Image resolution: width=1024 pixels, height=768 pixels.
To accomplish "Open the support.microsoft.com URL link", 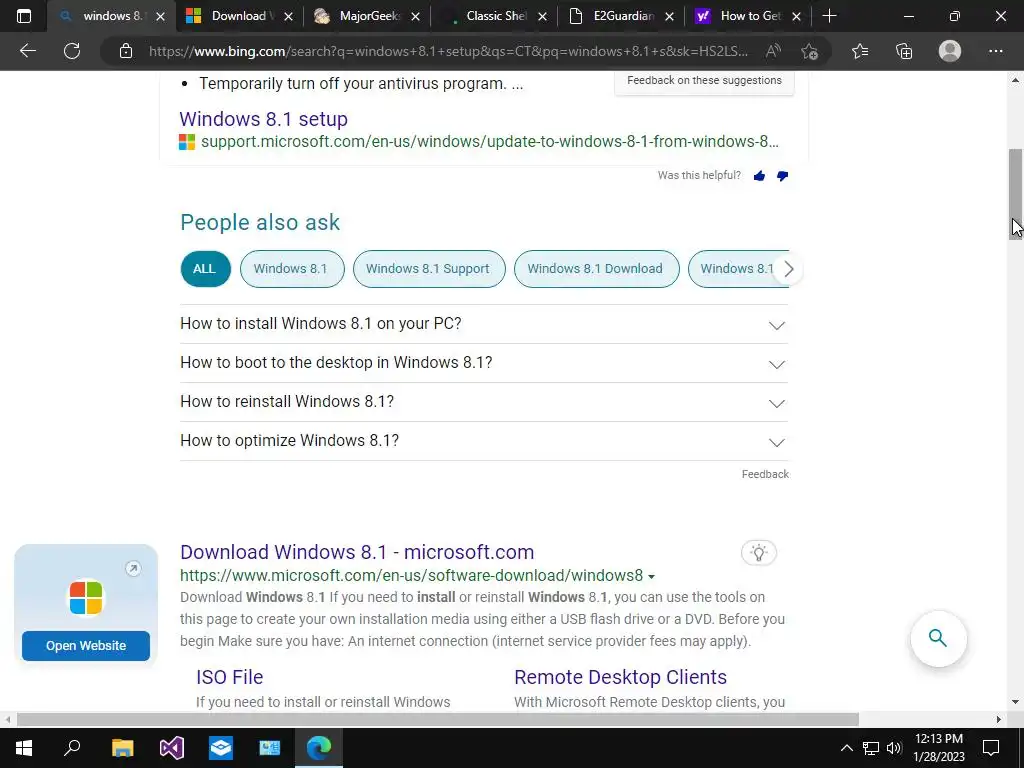I will (489, 142).
